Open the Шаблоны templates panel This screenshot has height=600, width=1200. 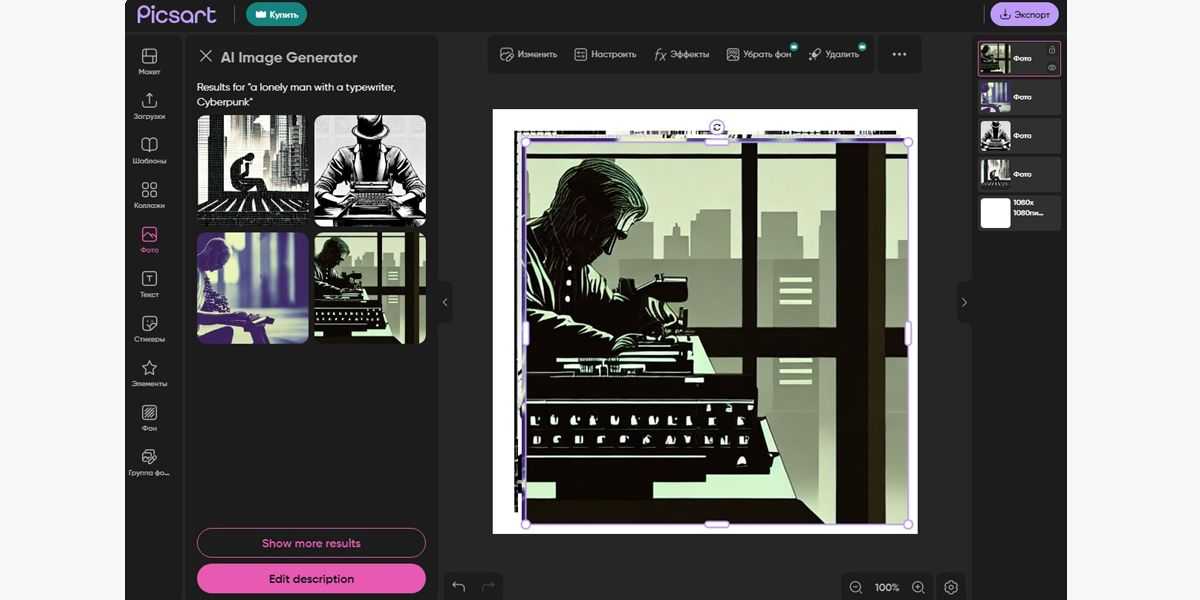pyautogui.click(x=149, y=150)
